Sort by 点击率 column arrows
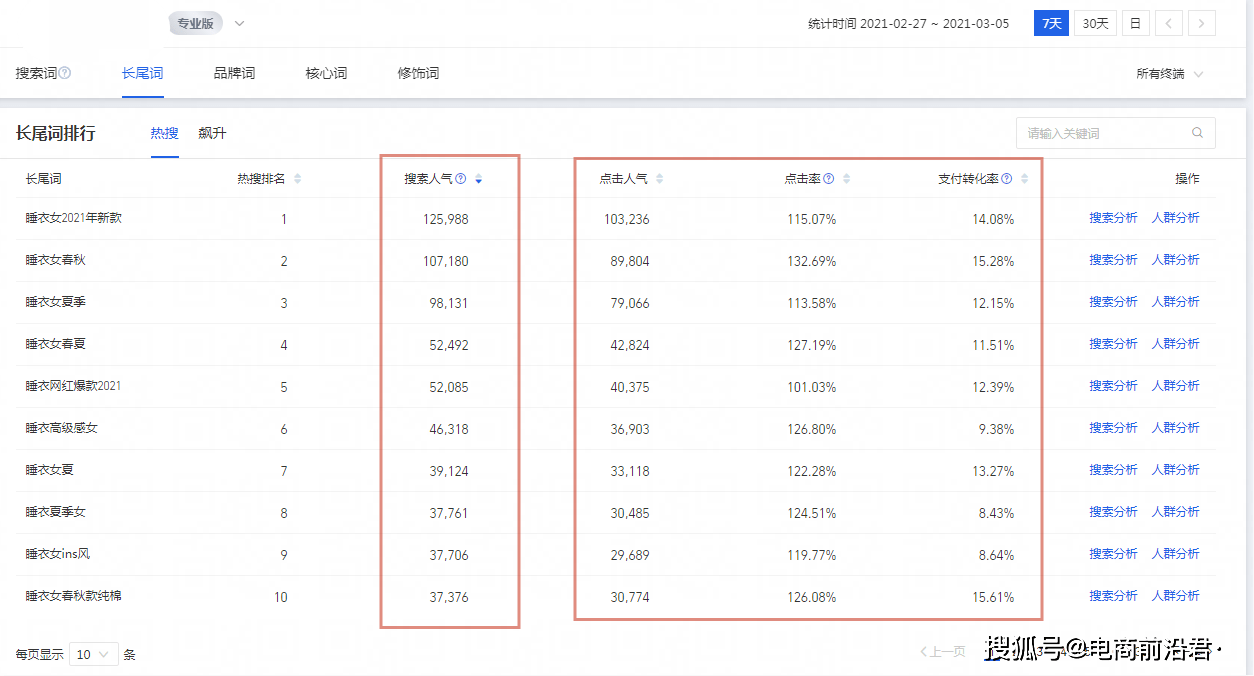This screenshot has width=1254, height=676. tap(847, 179)
